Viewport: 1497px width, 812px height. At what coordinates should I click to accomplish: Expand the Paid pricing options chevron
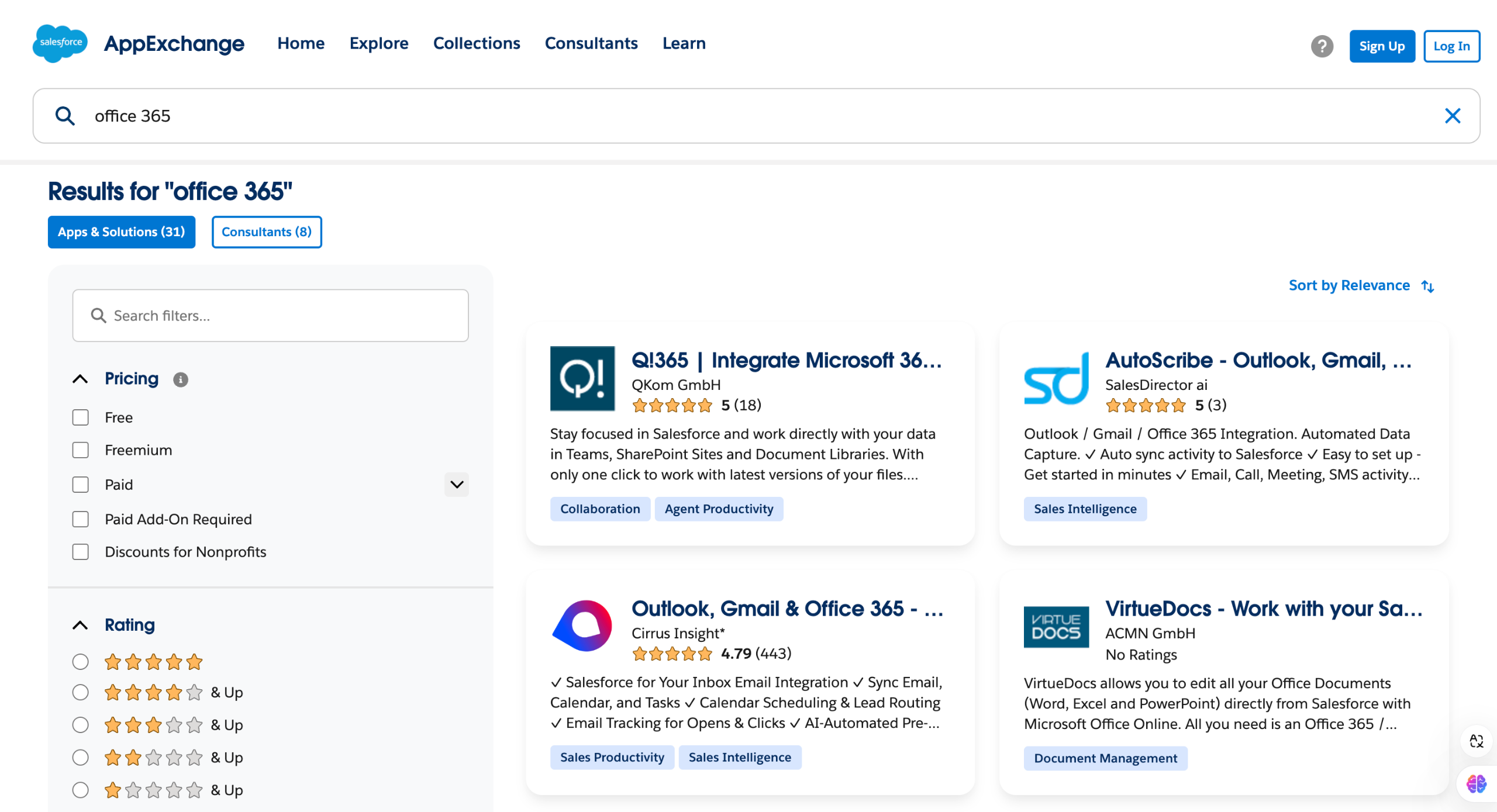[457, 485]
